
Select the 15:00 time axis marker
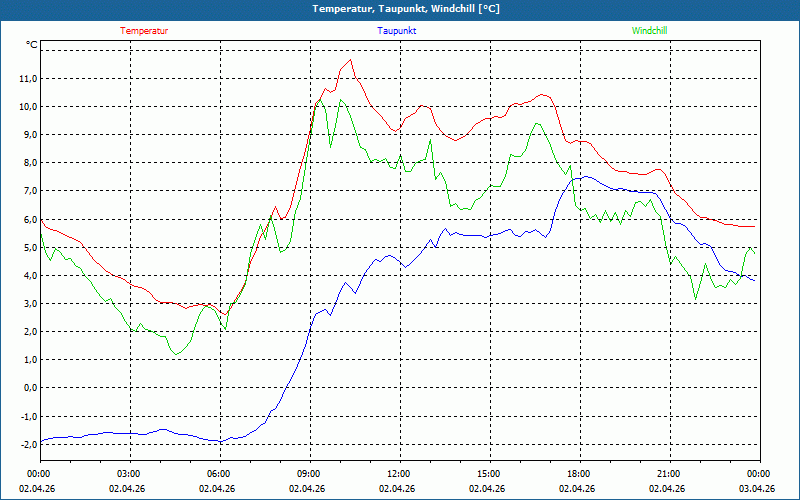(x=488, y=474)
